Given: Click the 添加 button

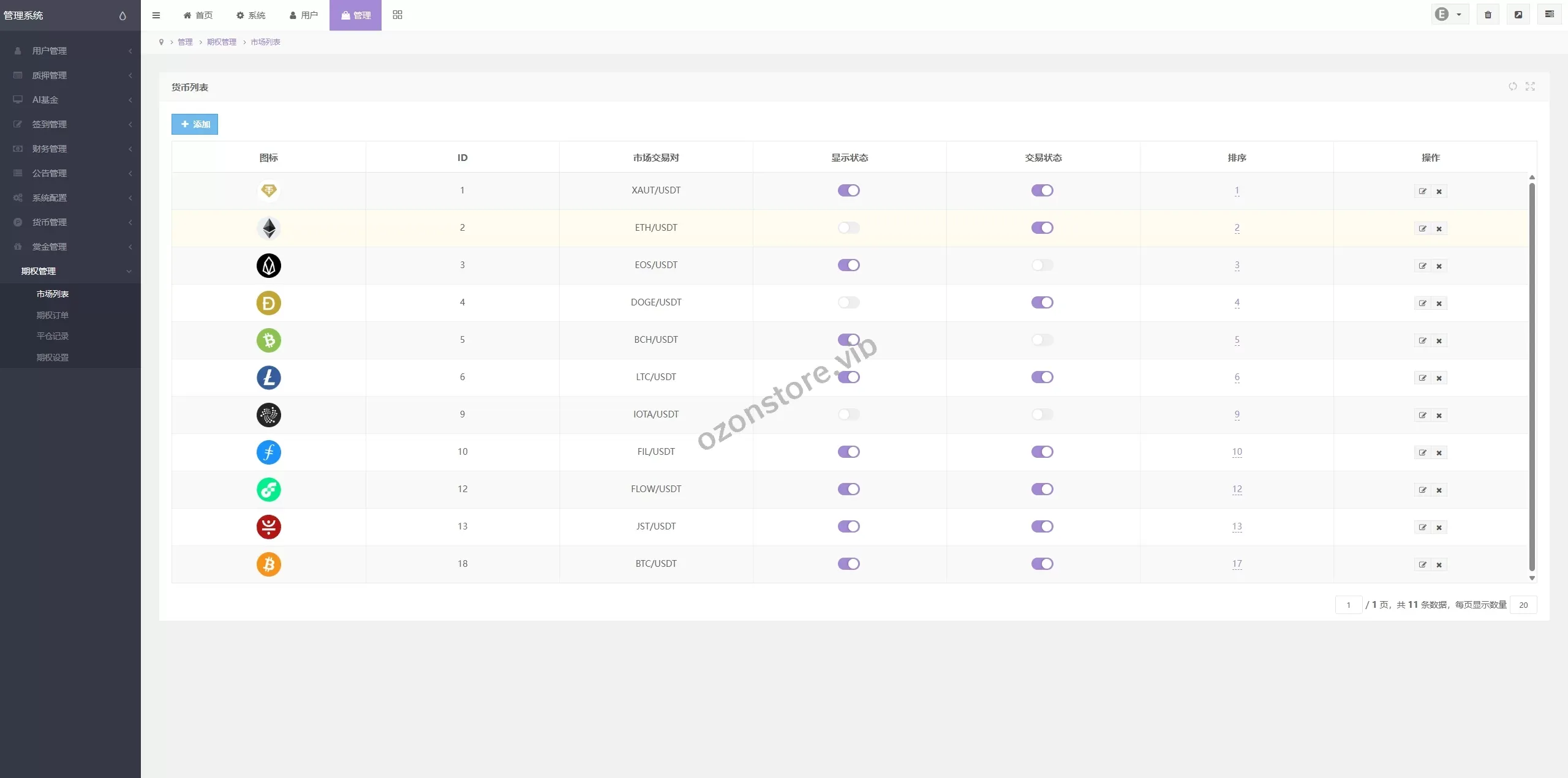Looking at the screenshot, I should (195, 124).
